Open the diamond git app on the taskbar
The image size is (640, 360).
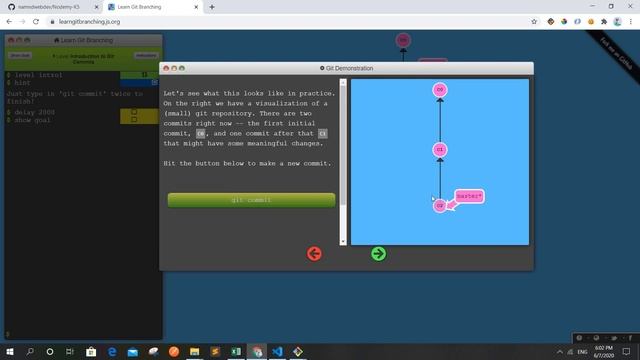coord(298,351)
